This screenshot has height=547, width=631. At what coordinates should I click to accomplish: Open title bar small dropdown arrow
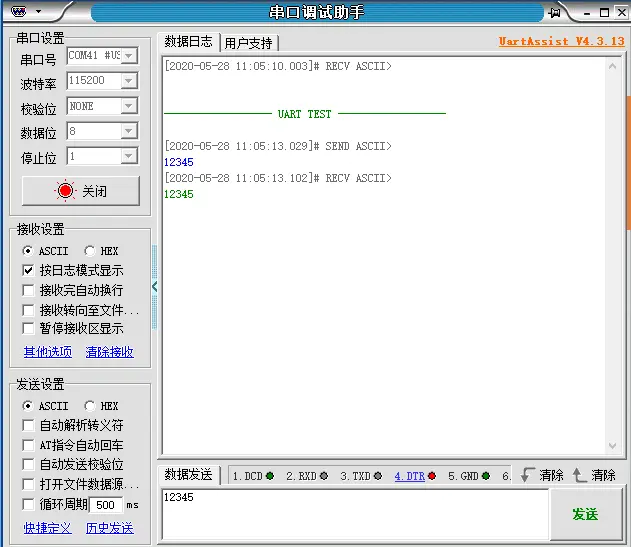39,11
